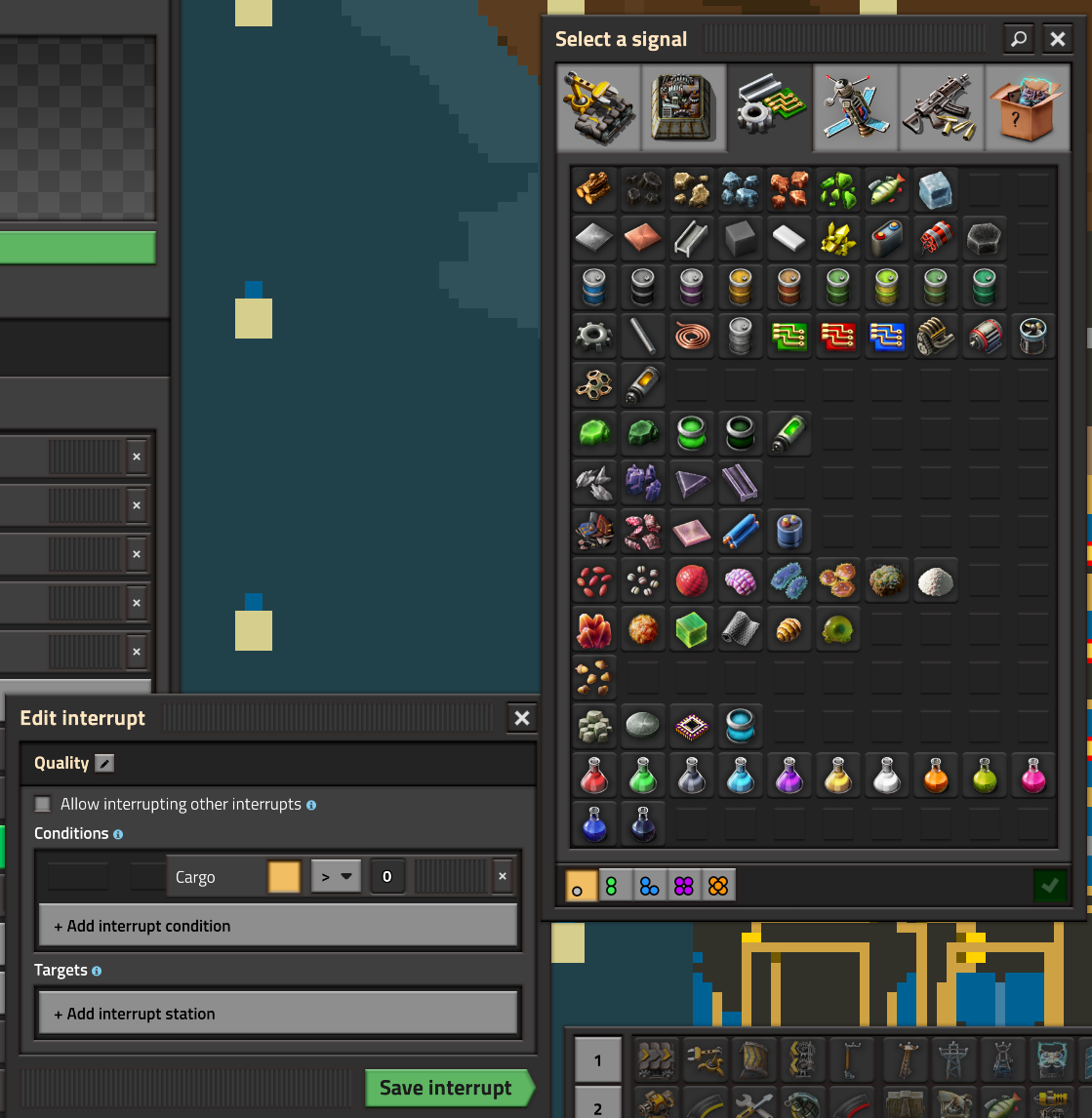Screen dimensions: 1092x1118
Task: Remove the Cargo condition
Action: tap(503, 876)
